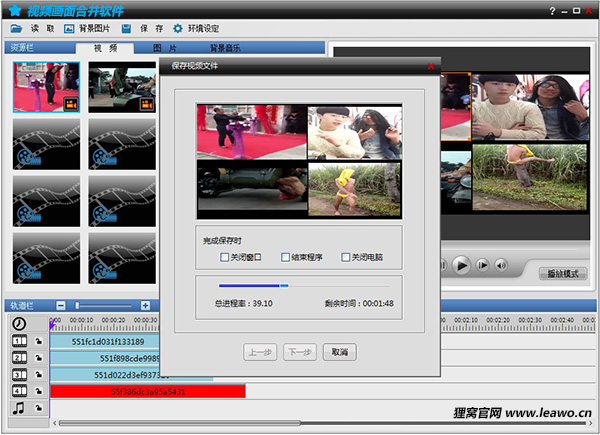The width and height of the screenshot is (600, 435).
Task: Select video track 3 film icon
Action: click(20, 375)
